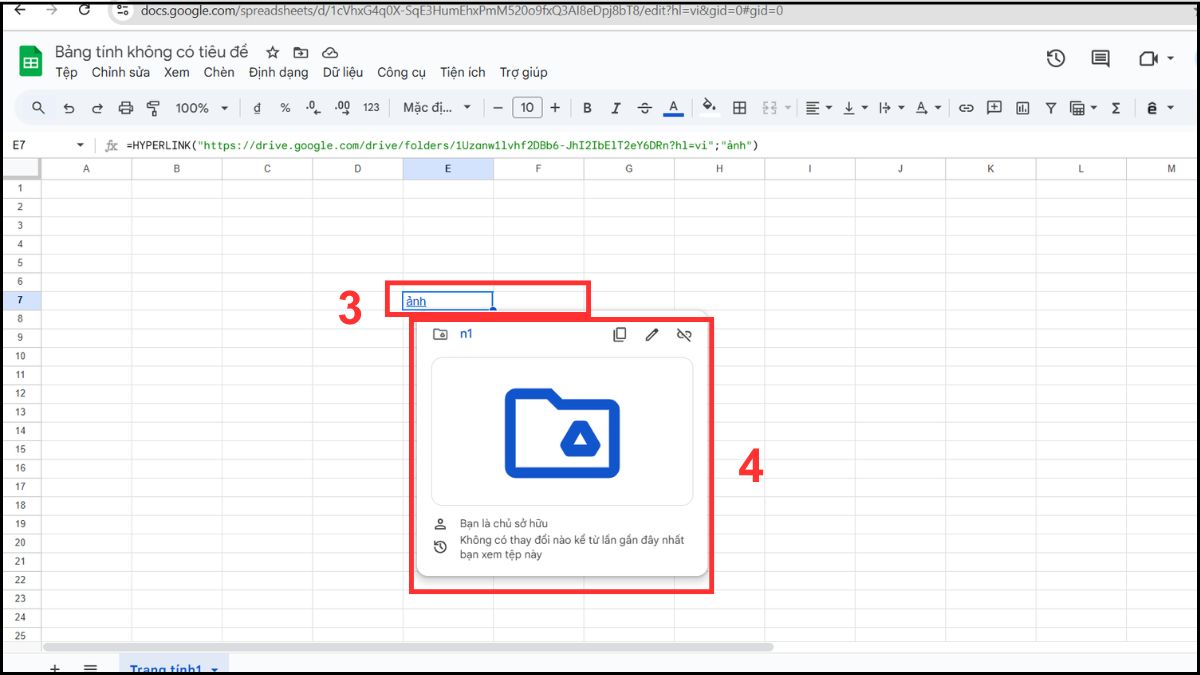Open the font size dropdown
1200x675 pixels.
point(527,108)
